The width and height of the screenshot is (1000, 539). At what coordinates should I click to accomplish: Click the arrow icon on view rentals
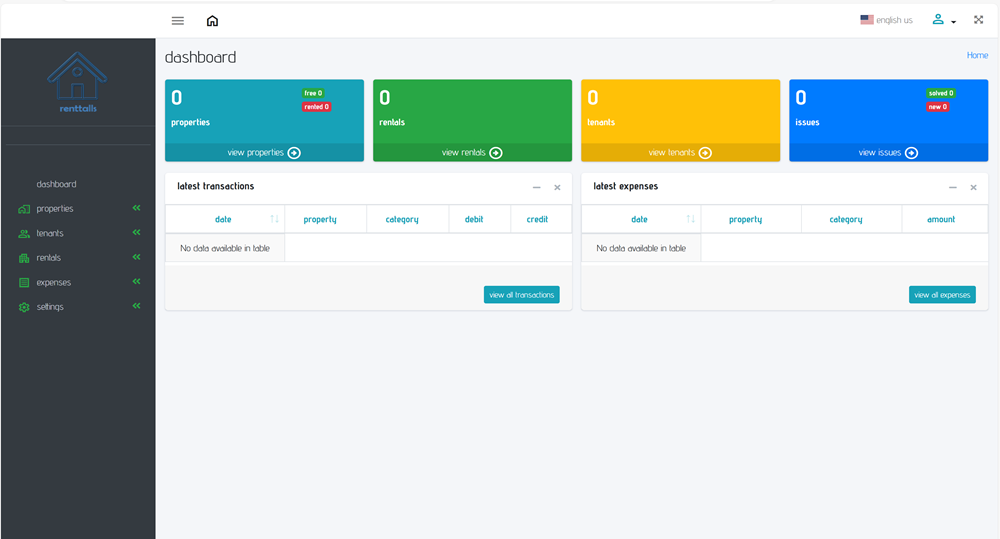tap(496, 153)
